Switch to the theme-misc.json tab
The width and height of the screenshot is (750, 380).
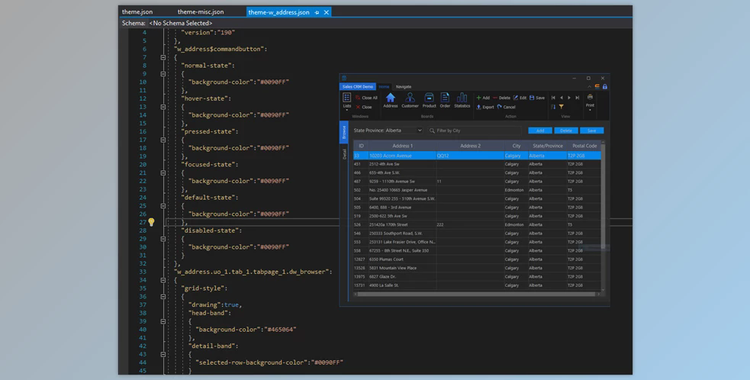(x=200, y=12)
